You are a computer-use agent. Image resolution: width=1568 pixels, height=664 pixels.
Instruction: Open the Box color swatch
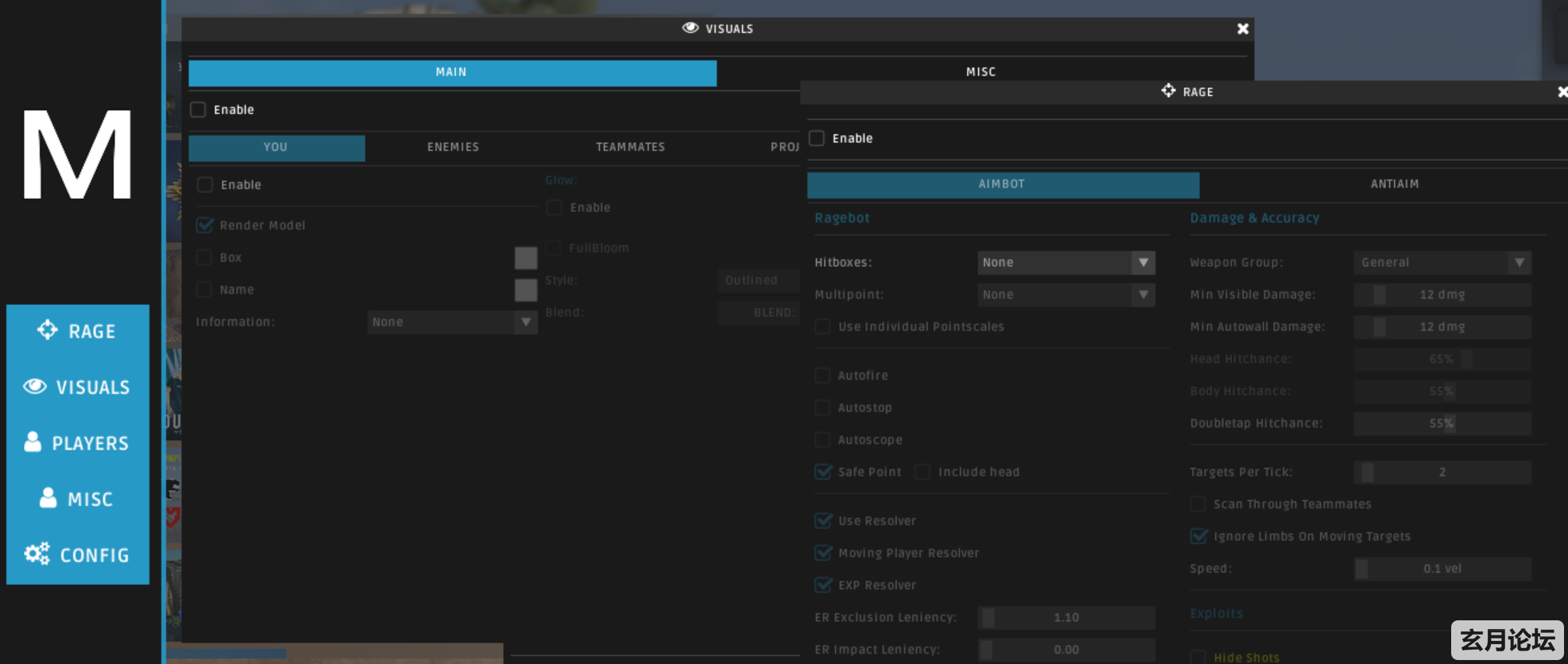pos(525,257)
